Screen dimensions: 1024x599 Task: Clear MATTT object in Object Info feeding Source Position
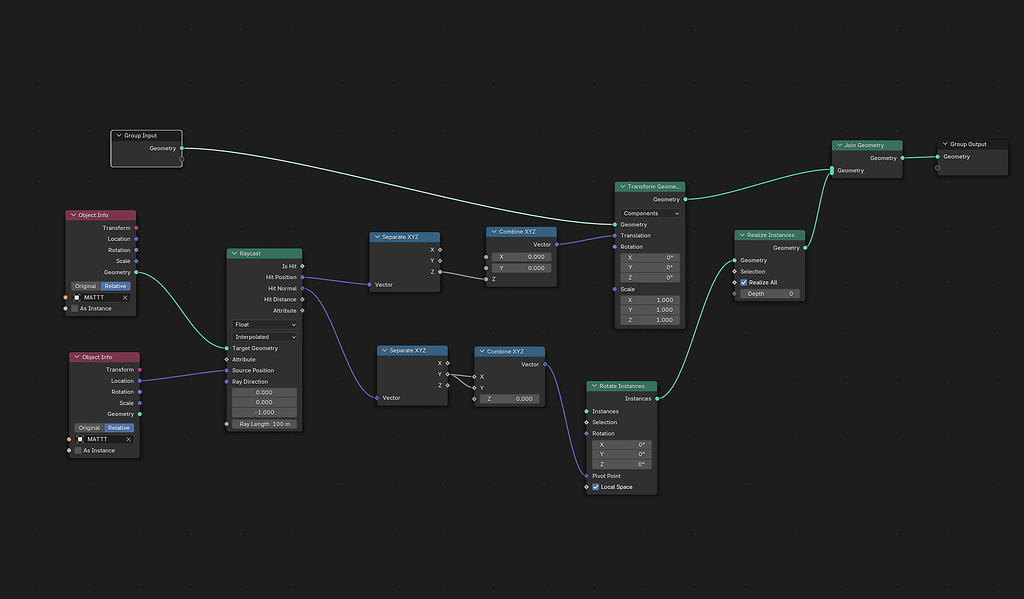coord(128,439)
